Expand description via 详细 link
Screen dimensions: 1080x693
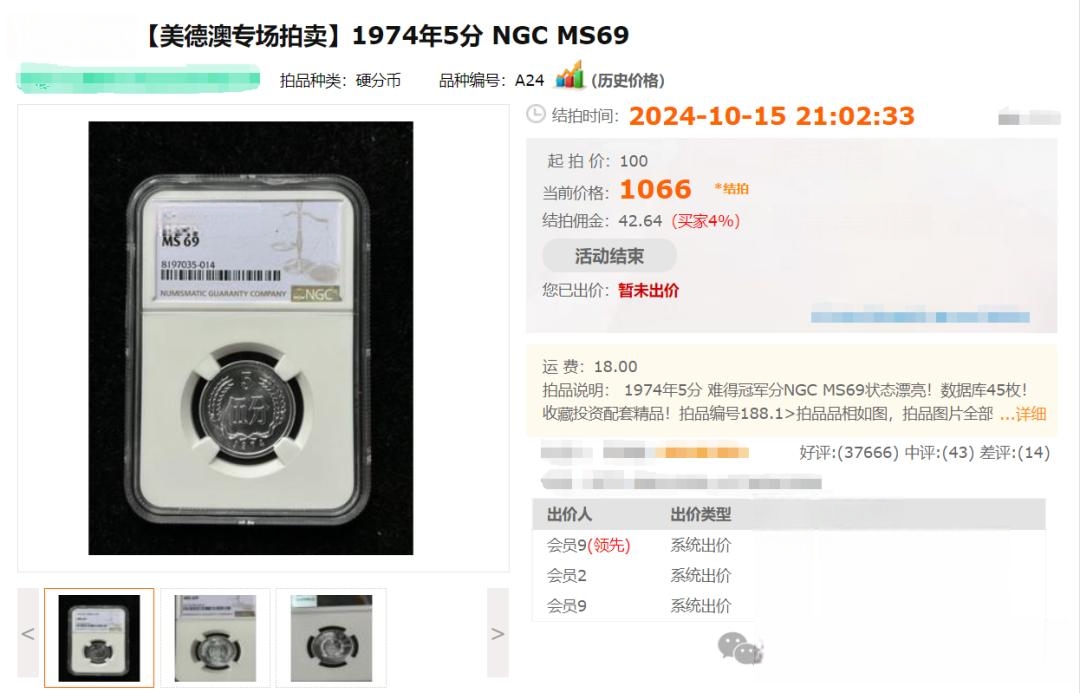pyautogui.click(x=1023, y=414)
